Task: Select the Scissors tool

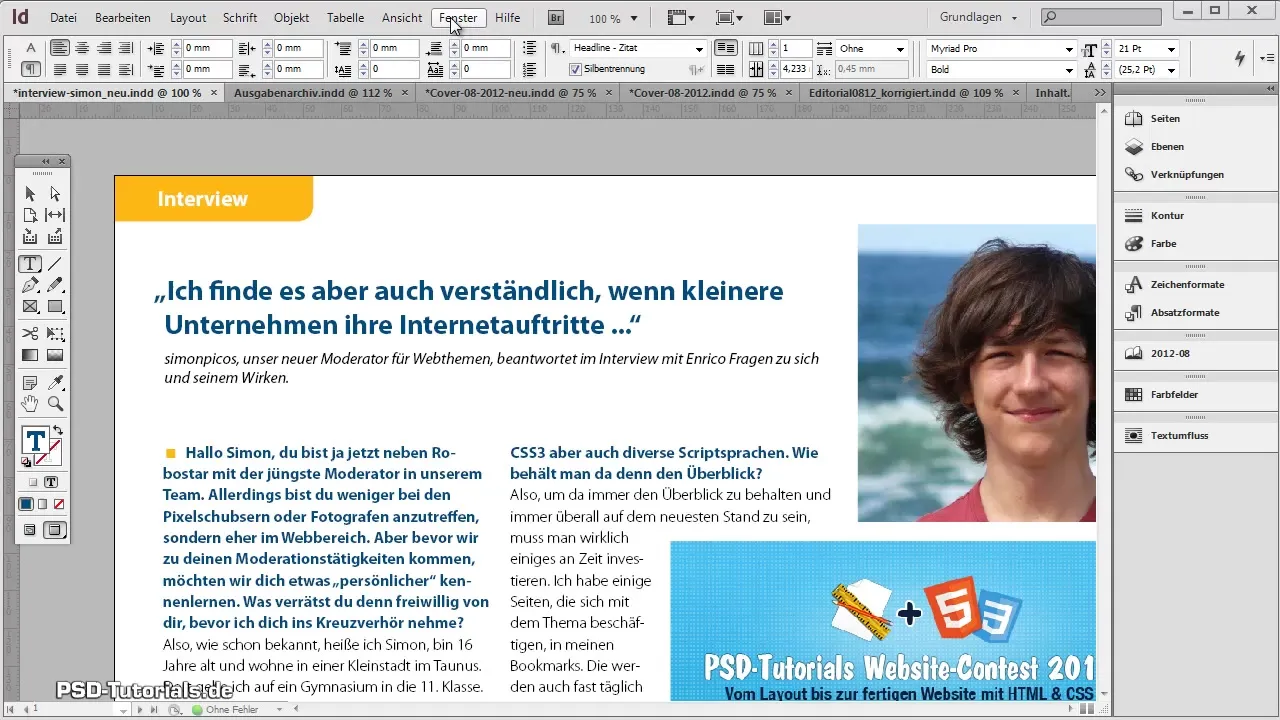Action: tap(30, 334)
